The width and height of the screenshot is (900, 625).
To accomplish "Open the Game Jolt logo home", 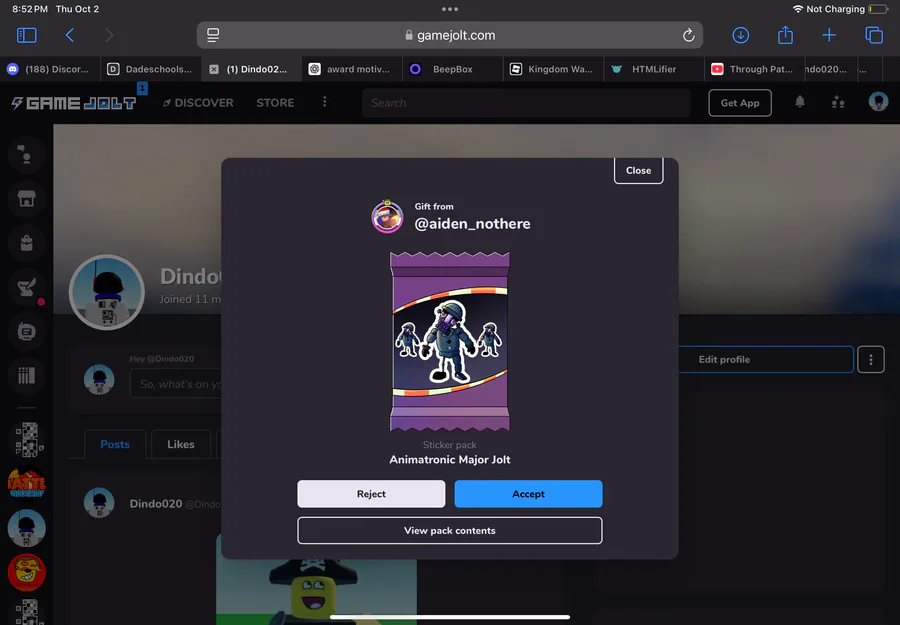I will click(x=74, y=103).
